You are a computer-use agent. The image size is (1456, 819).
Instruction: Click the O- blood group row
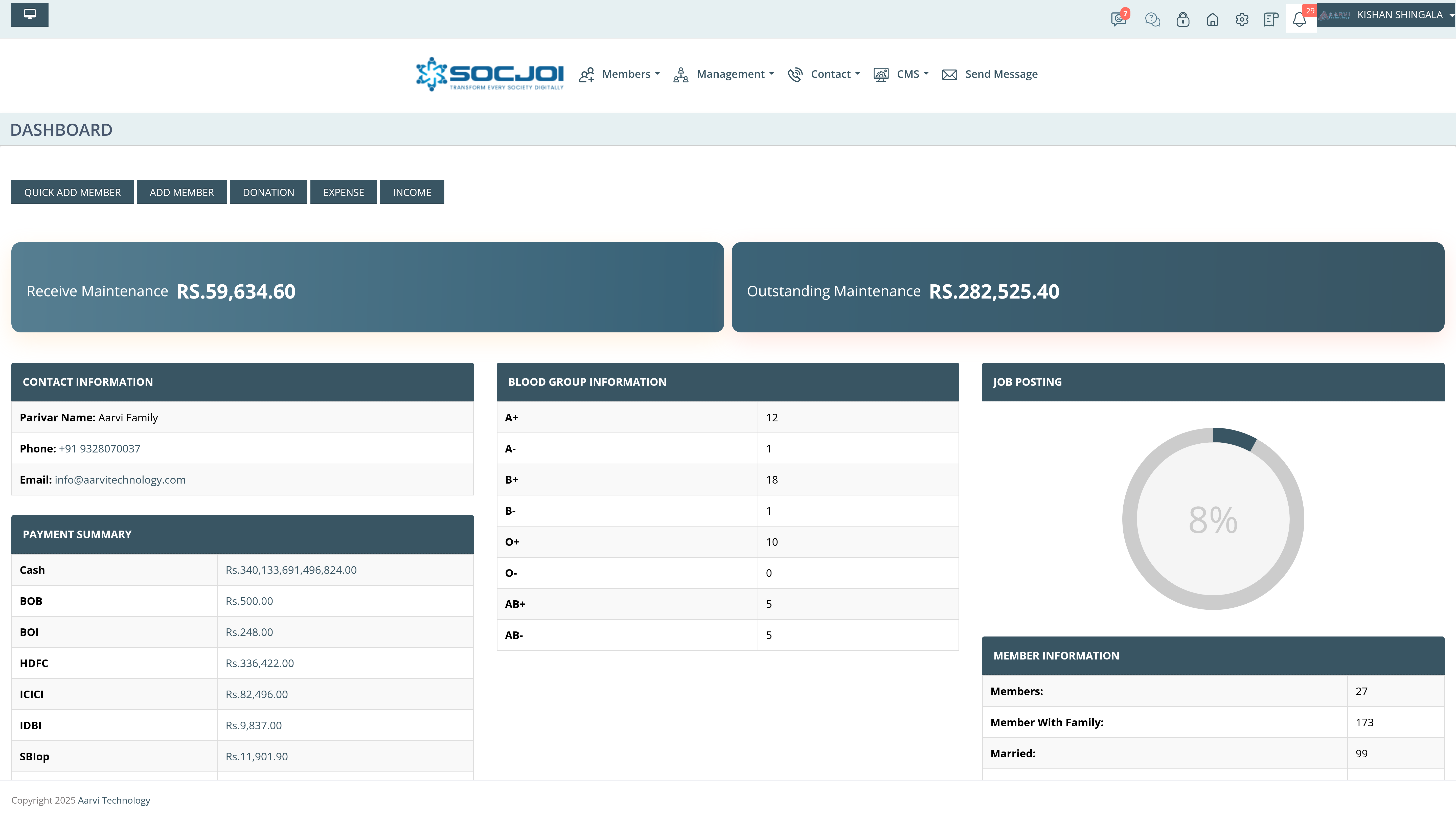[x=728, y=573]
